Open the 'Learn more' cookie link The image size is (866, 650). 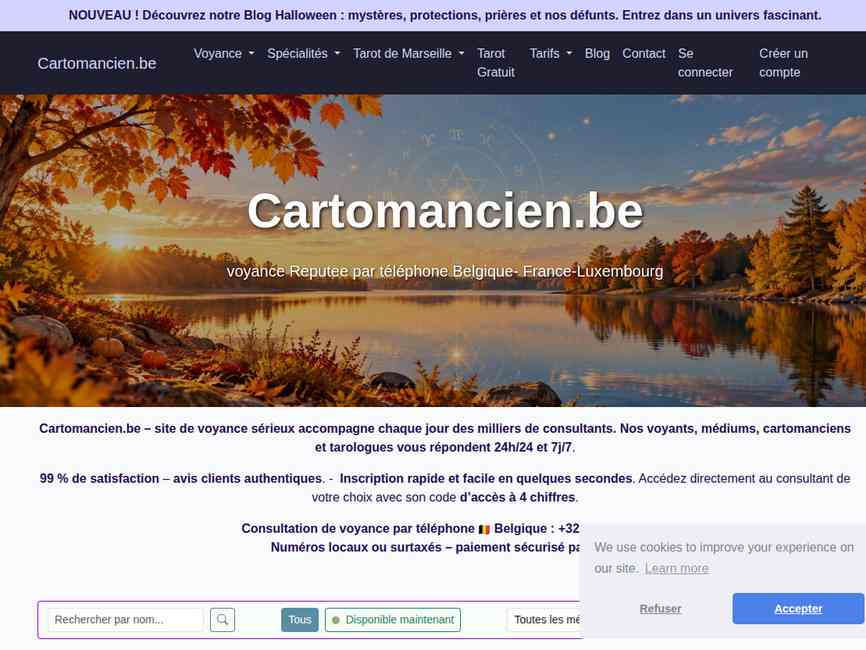[x=677, y=568]
